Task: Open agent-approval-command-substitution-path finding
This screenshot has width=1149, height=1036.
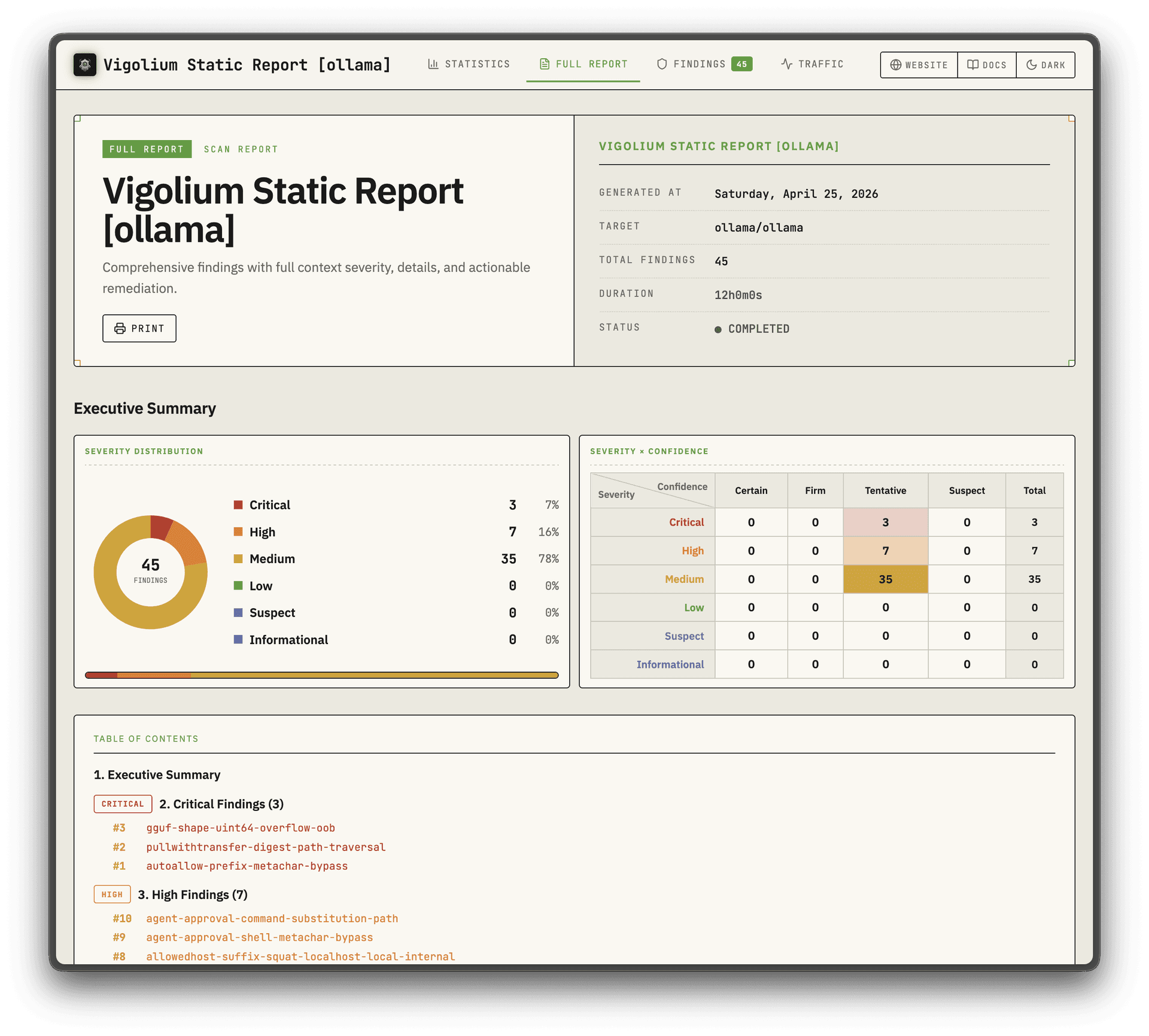Action: pos(272,918)
